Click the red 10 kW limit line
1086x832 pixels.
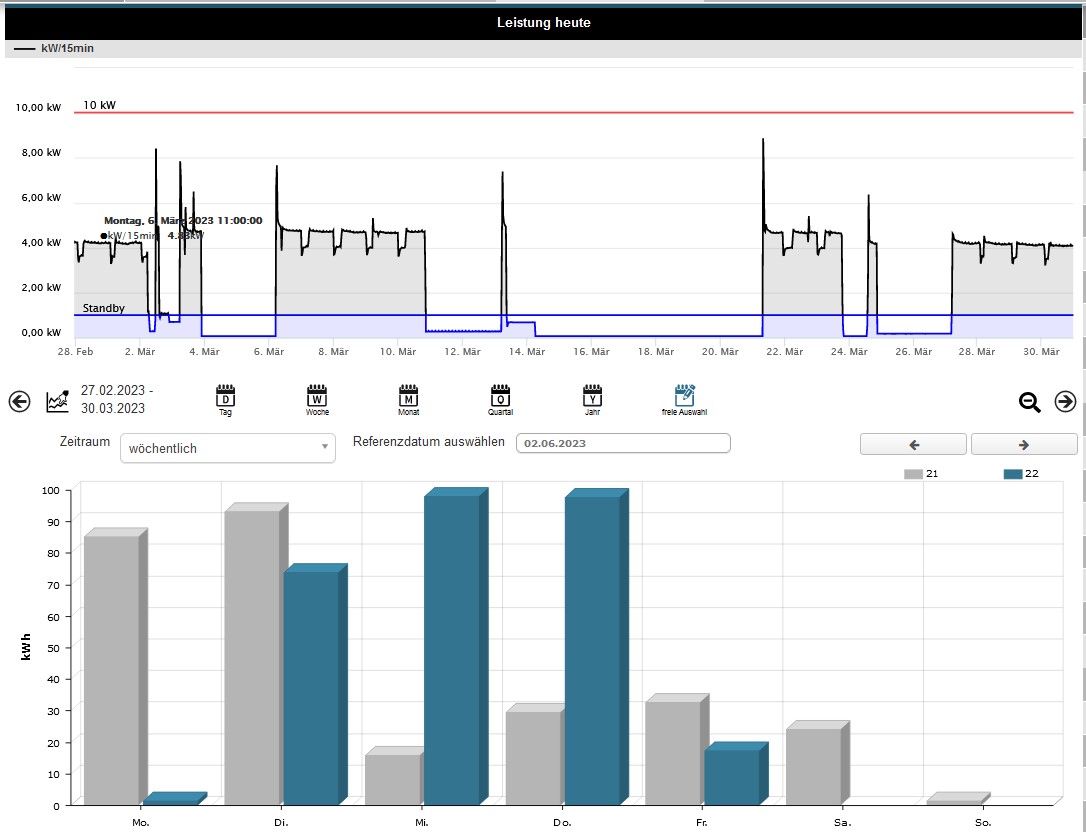600,112
